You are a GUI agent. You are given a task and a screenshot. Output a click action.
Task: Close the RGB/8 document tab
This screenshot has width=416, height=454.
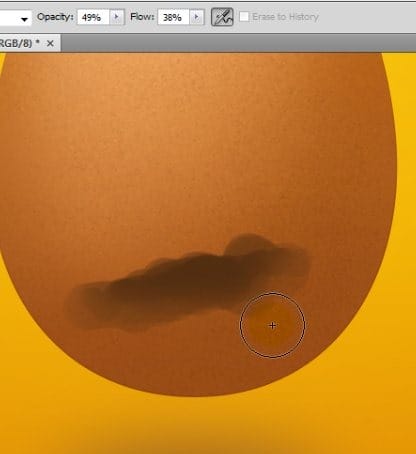coord(50,43)
